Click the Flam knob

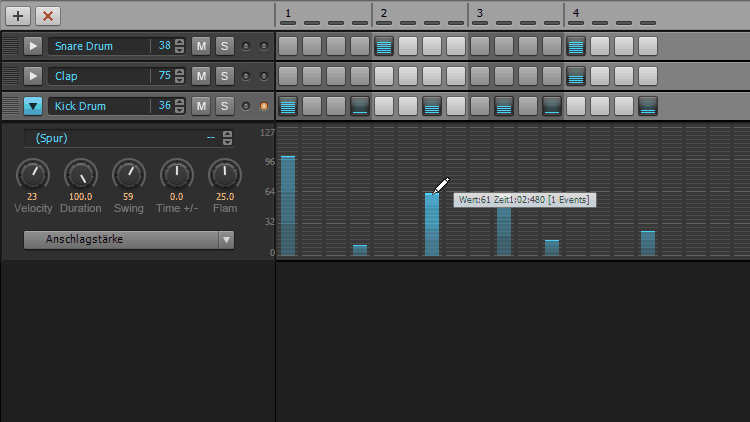click(225, 175)
